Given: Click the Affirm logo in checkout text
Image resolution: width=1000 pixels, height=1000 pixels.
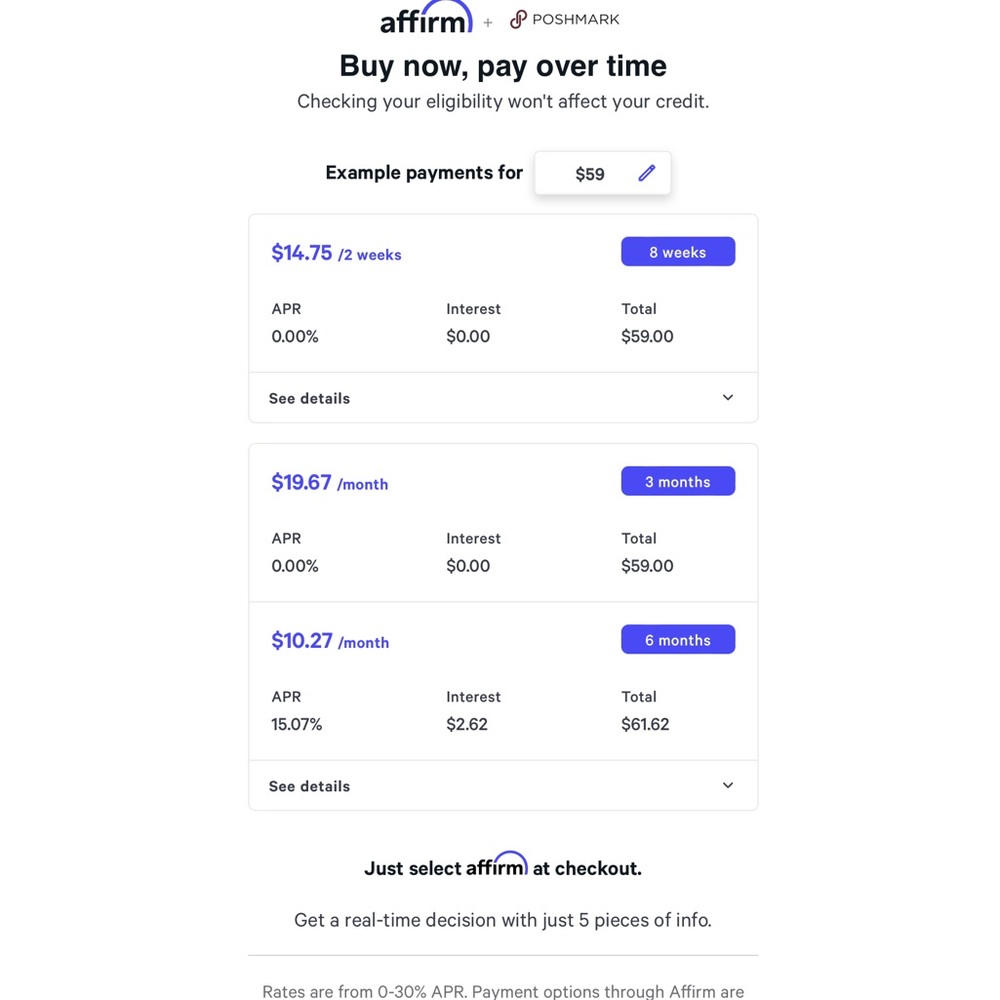Looking at the screenshot, I should coord(496,864).
